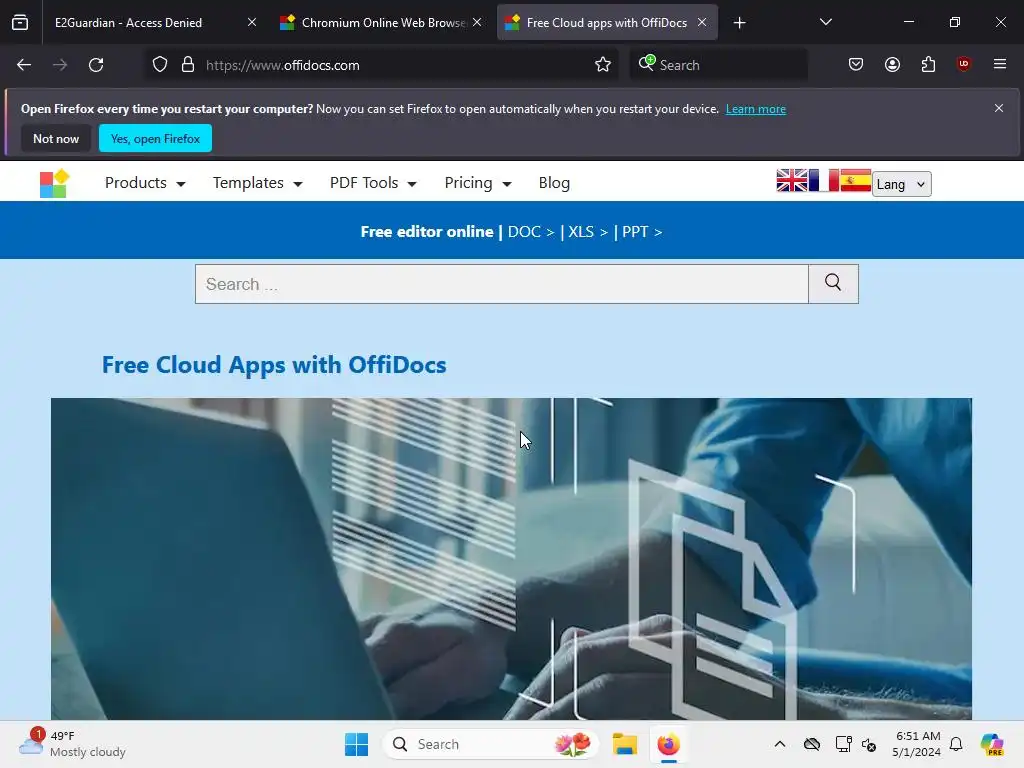The image size is (1024, 768).
Task: Select the Free Cloud apps with OffiDocs tab
Action: coord(607,23)
